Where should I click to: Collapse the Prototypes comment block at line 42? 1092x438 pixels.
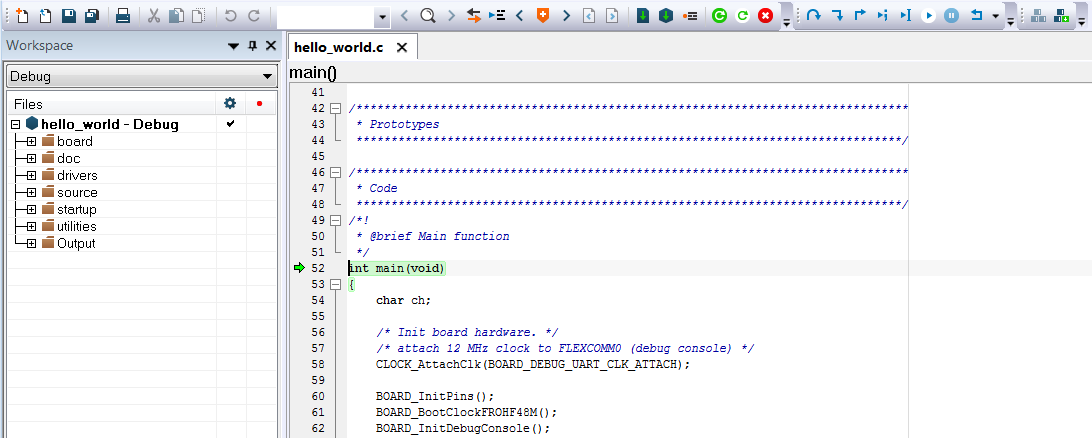coord(336,108)
